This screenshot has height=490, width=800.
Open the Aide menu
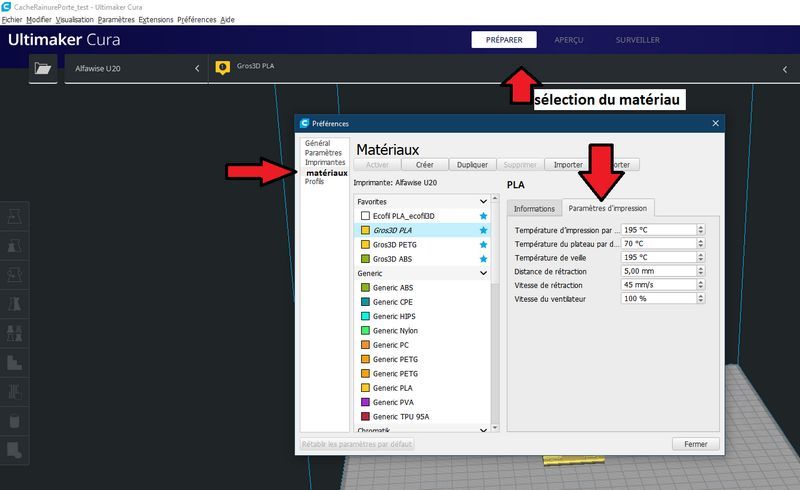point(227,20)
